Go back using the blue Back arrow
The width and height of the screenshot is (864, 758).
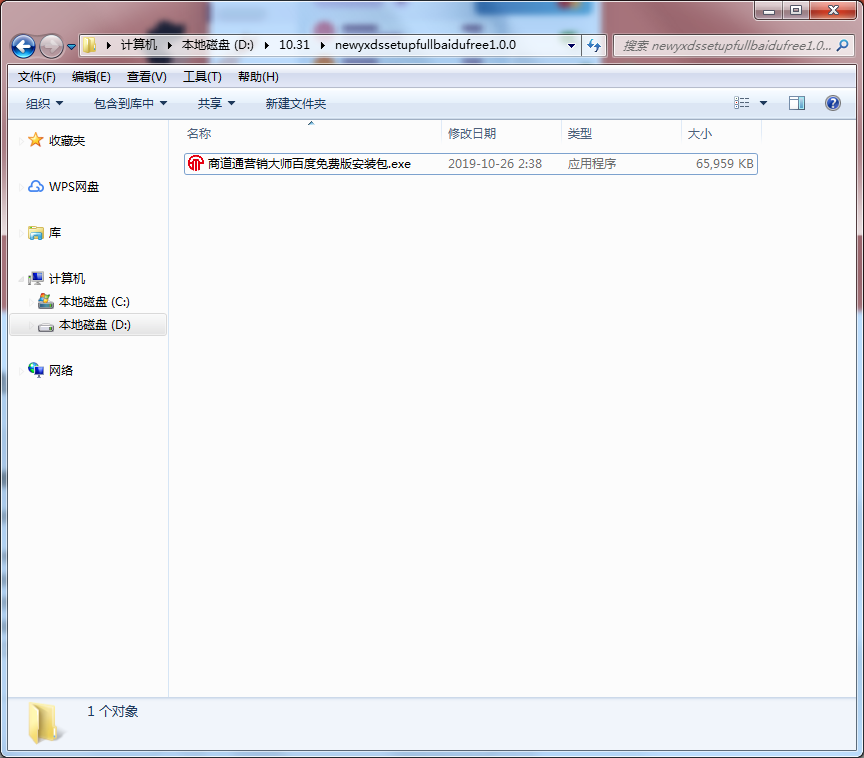[23, 46]
